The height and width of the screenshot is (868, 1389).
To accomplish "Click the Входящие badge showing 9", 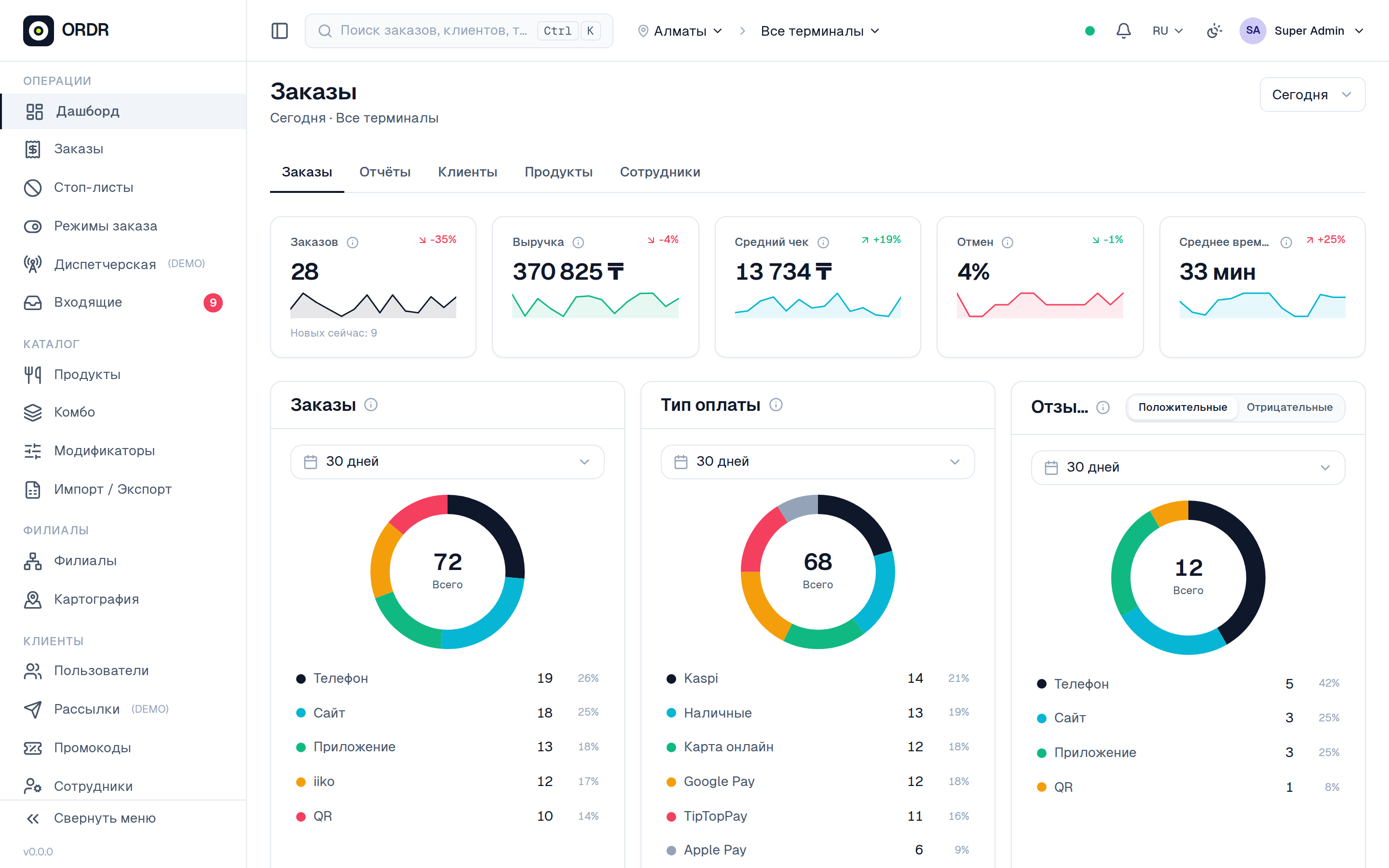I will pos(213,302).
